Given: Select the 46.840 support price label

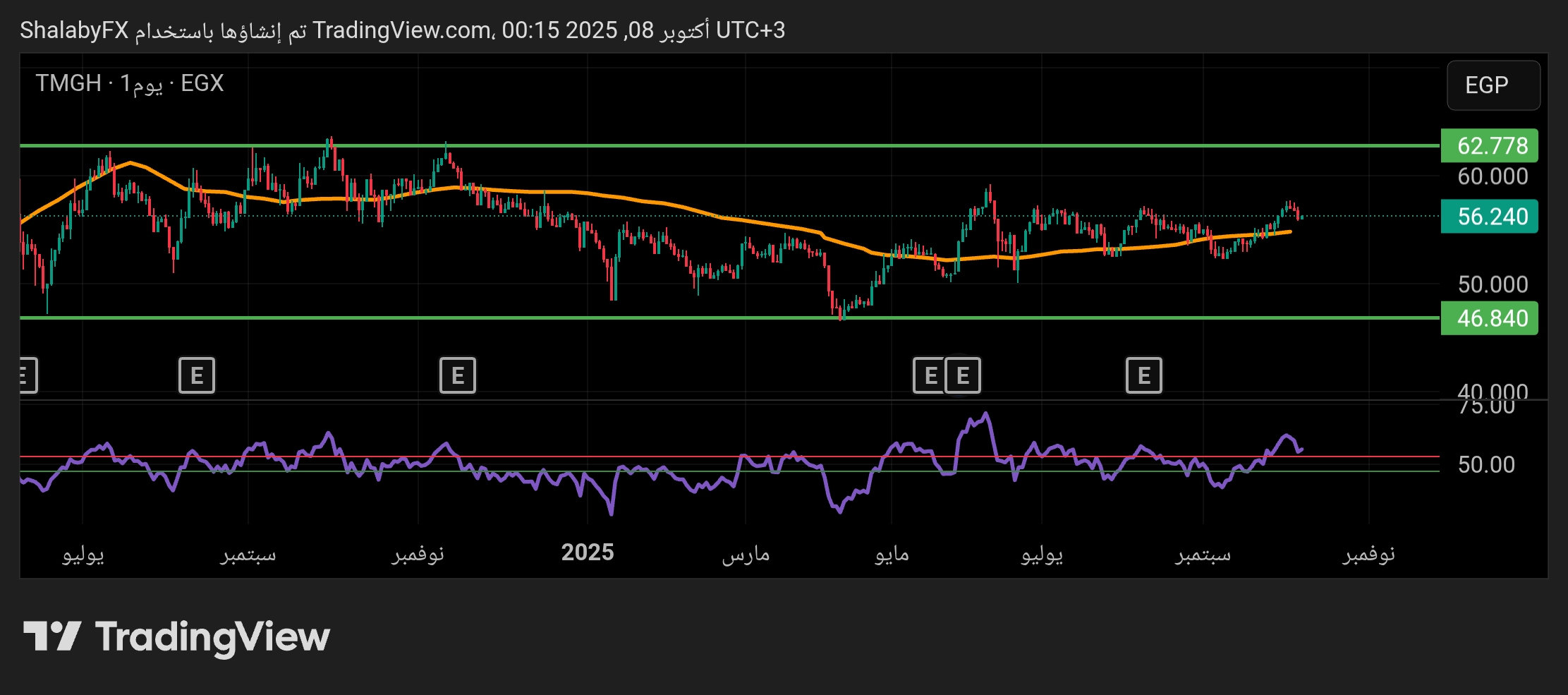Looking at the screenshot, I should point(1489,318).
